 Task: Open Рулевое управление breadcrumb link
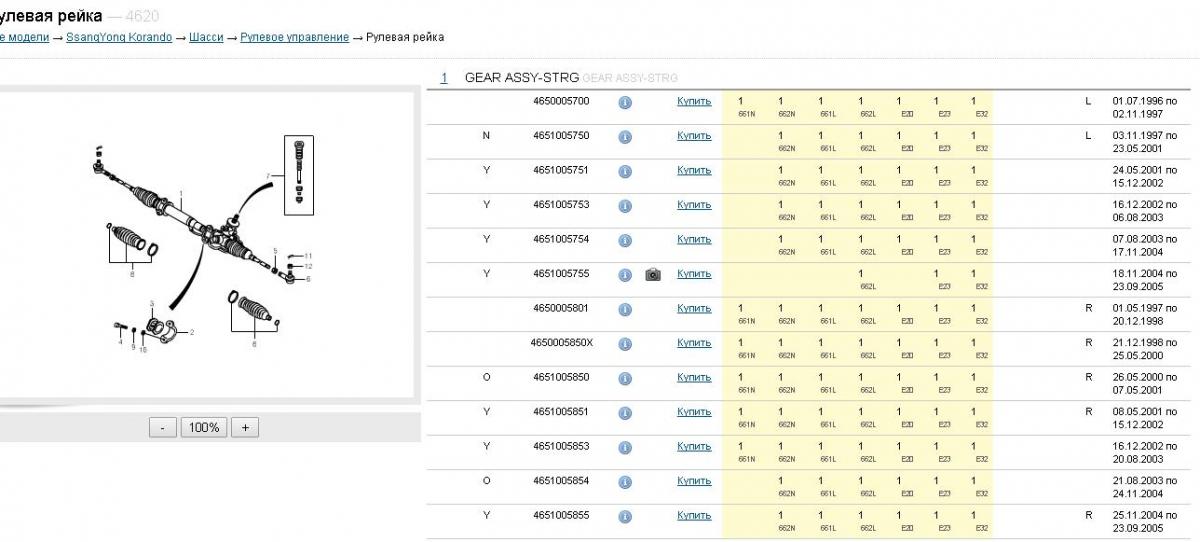tap(294, 37)
